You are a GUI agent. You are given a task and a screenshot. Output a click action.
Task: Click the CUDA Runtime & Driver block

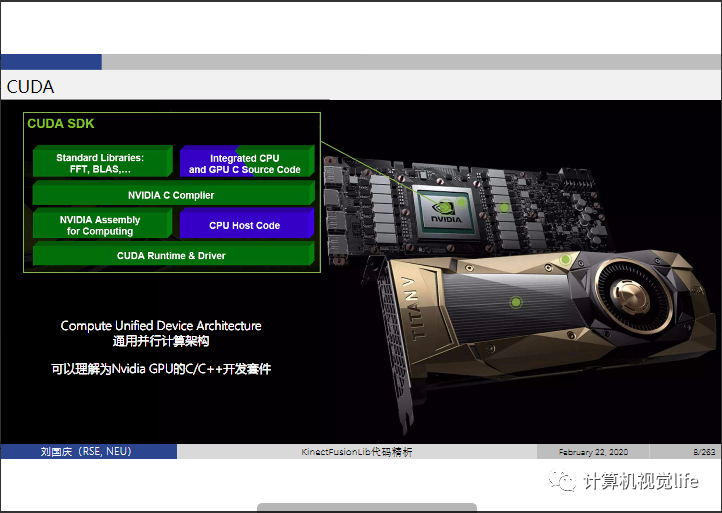[x=174, y=254]
